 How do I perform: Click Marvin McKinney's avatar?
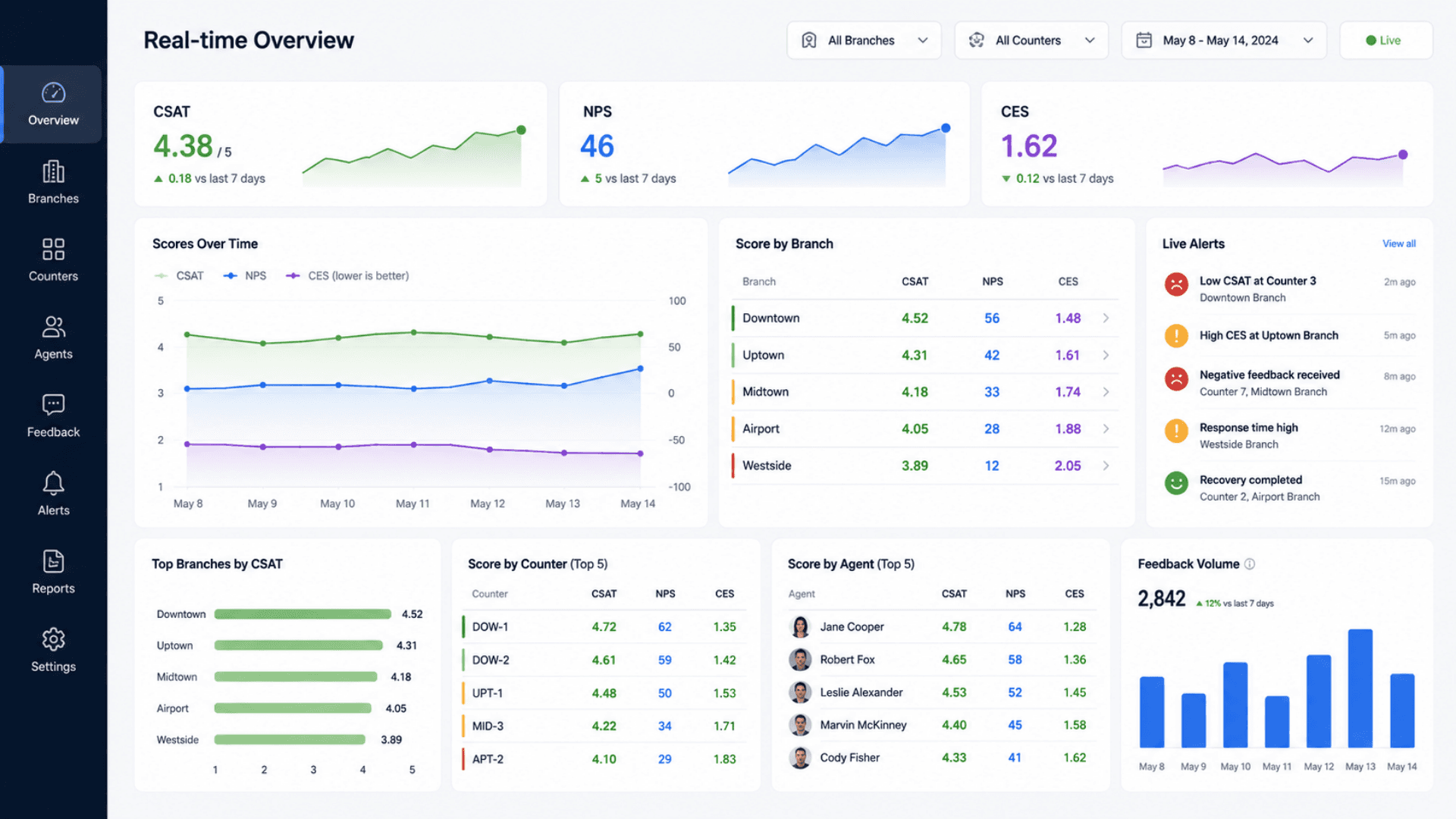click(800, 725)
